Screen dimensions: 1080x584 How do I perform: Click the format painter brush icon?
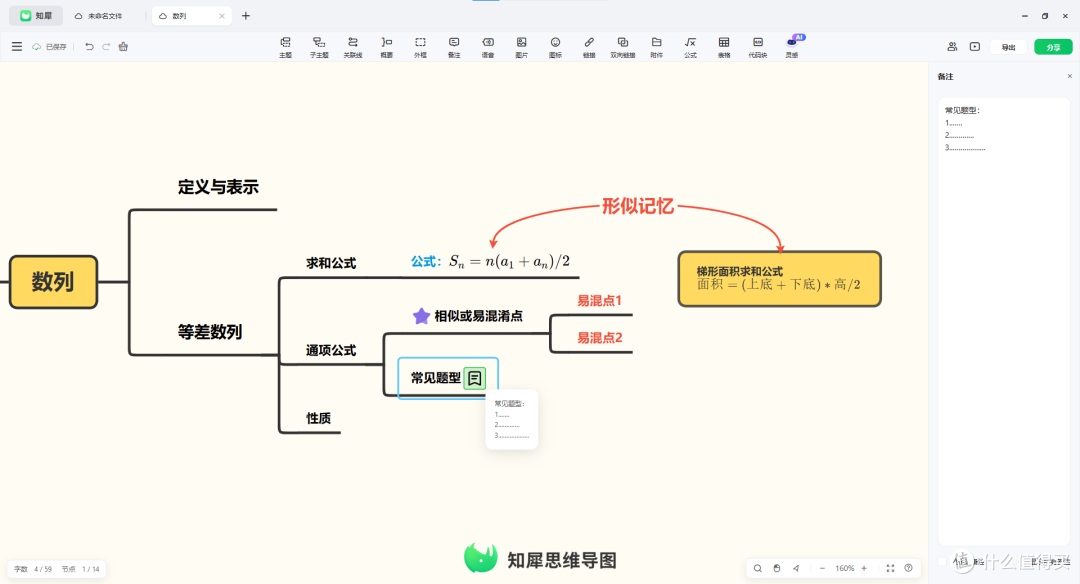123,47
